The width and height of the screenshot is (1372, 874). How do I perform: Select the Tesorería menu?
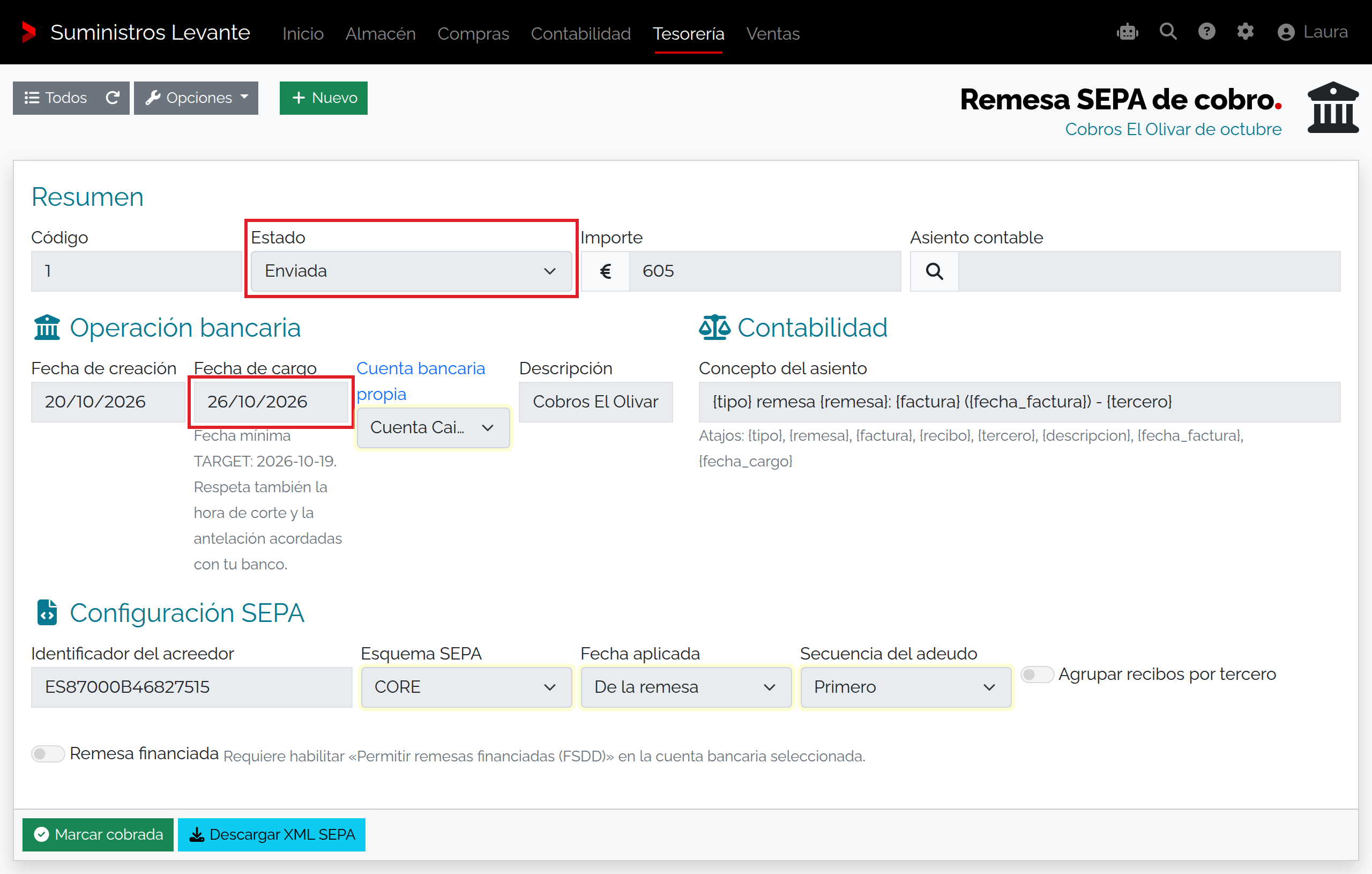pos(688,33)
